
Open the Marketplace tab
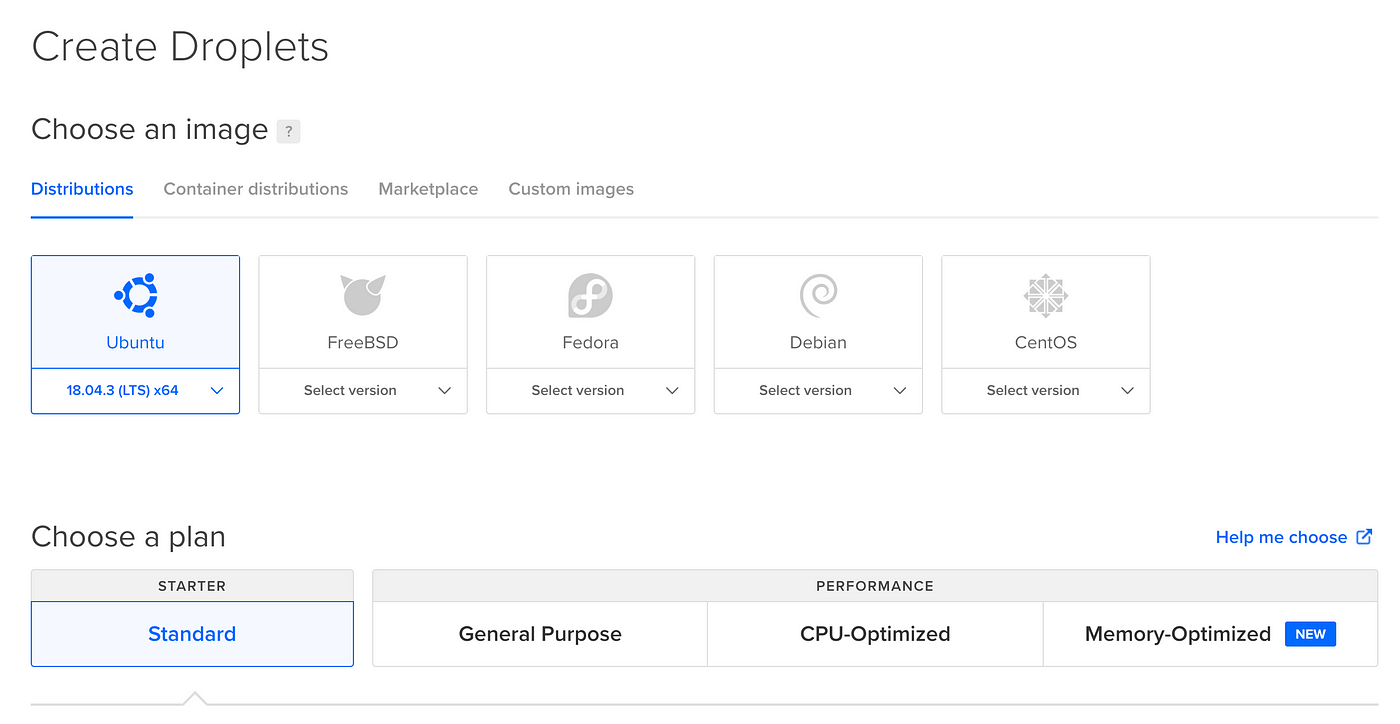(x=428, y=189)
